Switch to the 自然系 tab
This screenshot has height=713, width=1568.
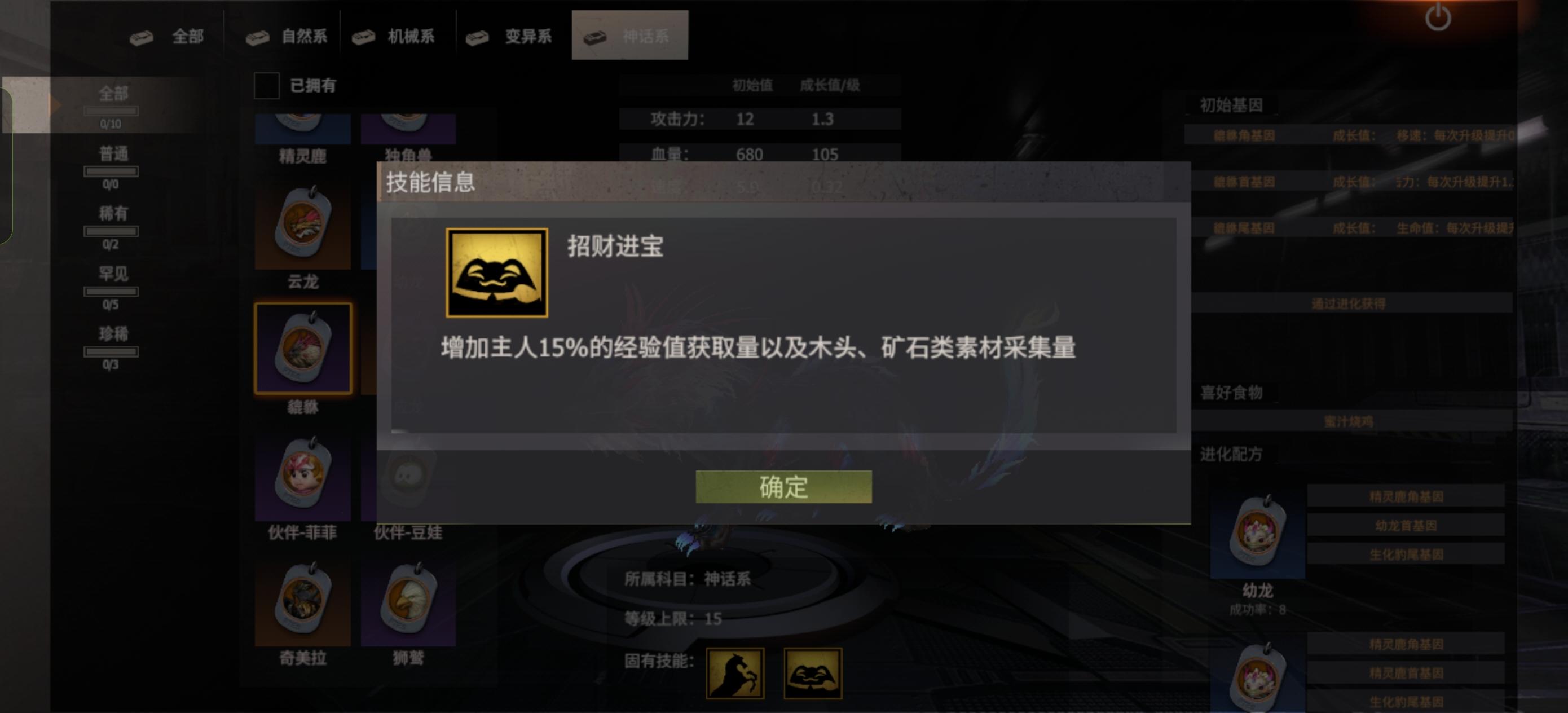286,37
